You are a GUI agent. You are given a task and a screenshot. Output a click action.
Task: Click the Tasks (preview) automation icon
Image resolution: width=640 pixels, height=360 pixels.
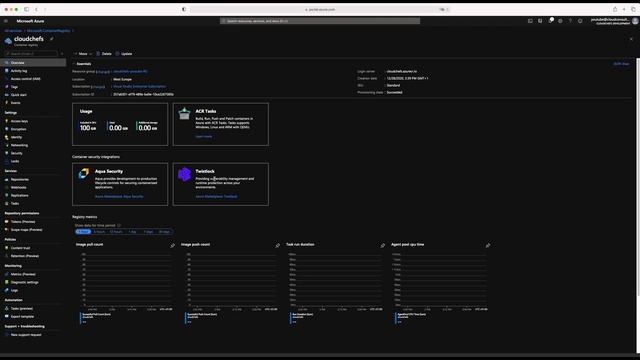tap(7, 309)
